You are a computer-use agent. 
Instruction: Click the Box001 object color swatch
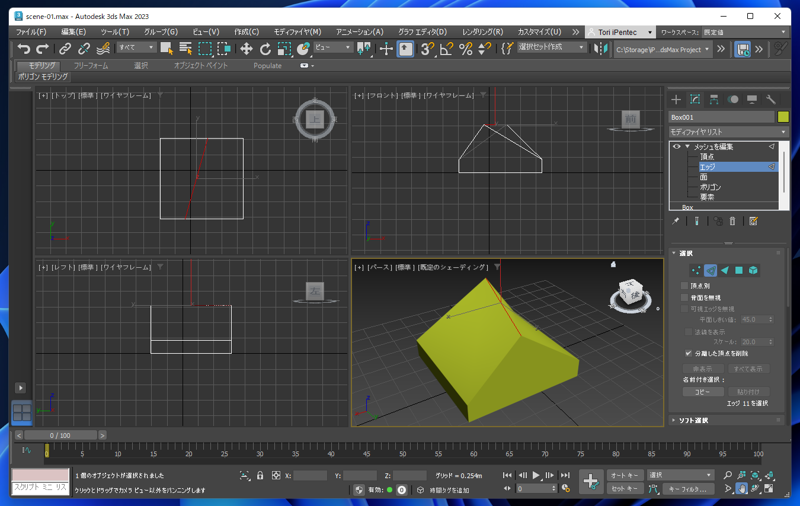point(783,117)
